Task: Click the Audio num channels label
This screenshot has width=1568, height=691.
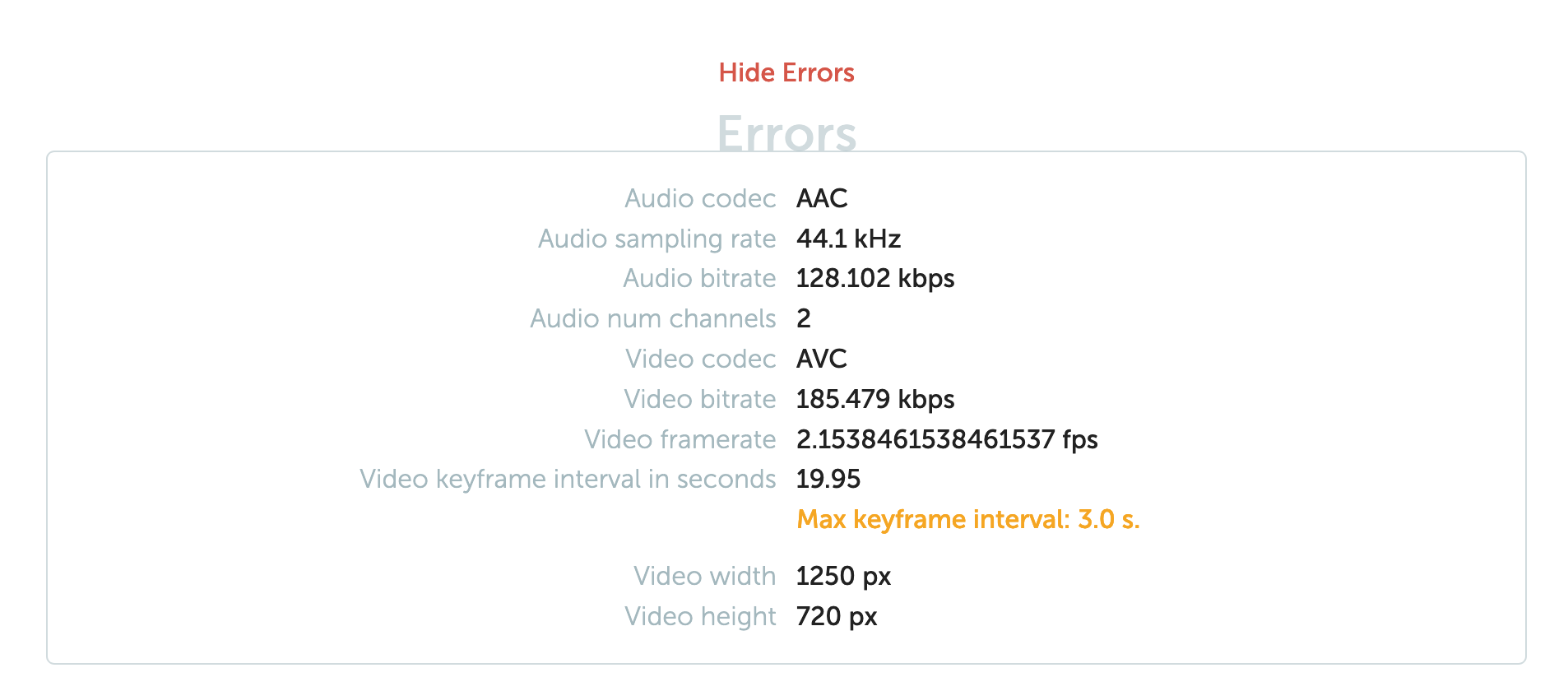Action: point(652,318)
